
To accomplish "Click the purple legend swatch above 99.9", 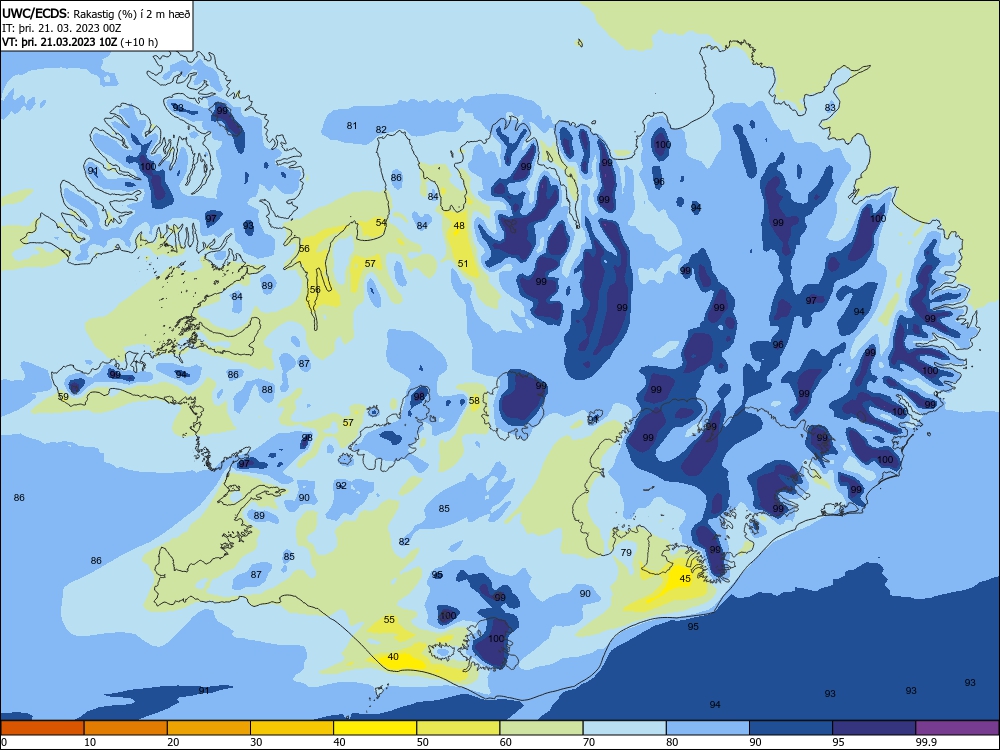I will (x=958, y=728).
